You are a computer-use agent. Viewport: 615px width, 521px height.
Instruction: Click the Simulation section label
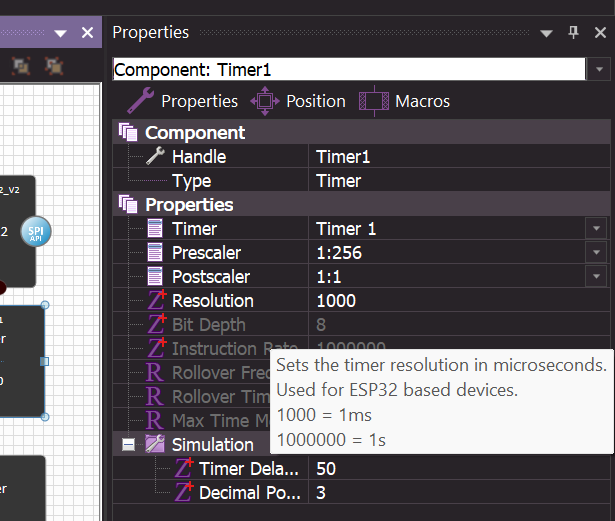point(213,445)
